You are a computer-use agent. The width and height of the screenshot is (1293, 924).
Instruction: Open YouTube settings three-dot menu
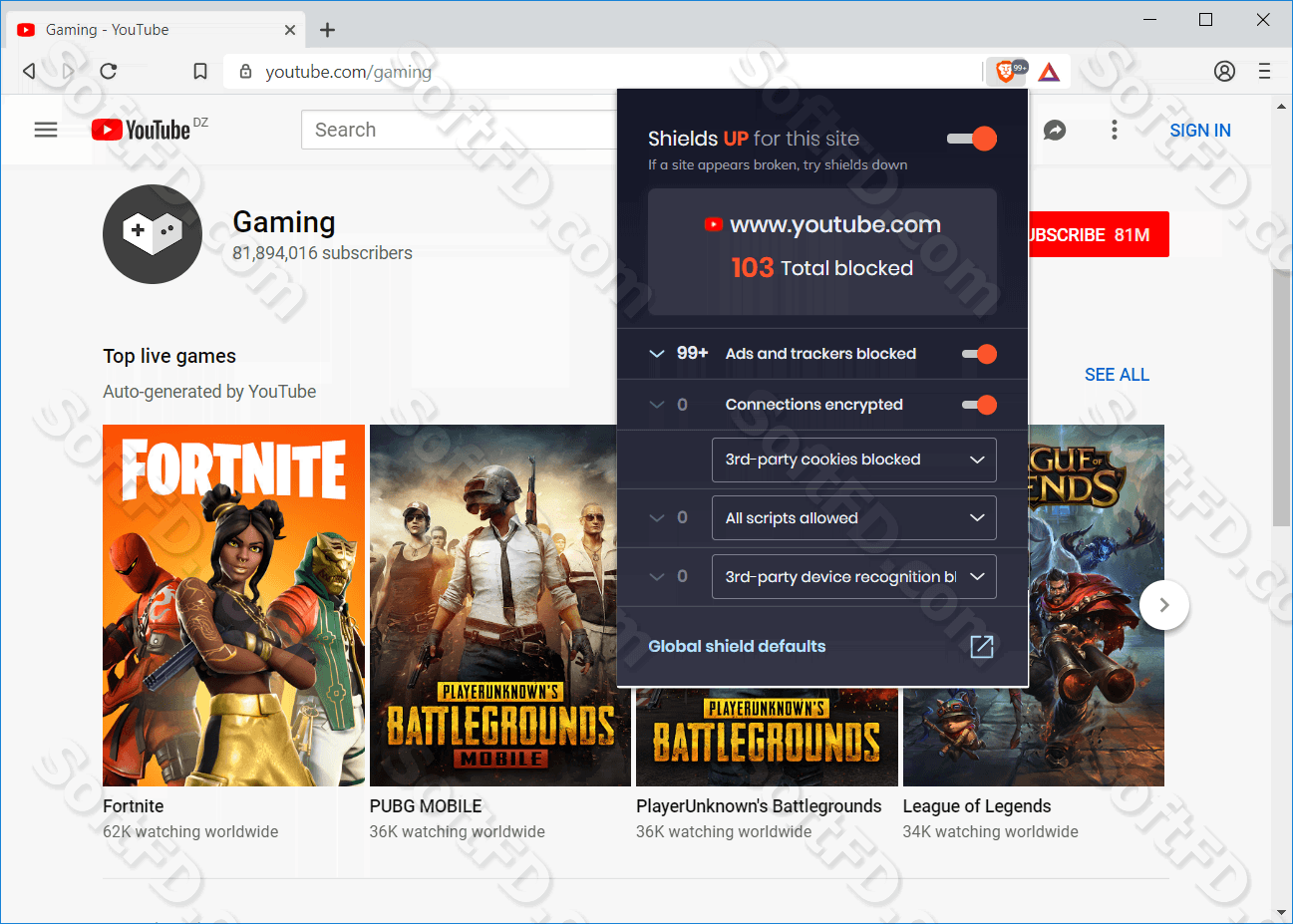click(x=1115, y=130)
